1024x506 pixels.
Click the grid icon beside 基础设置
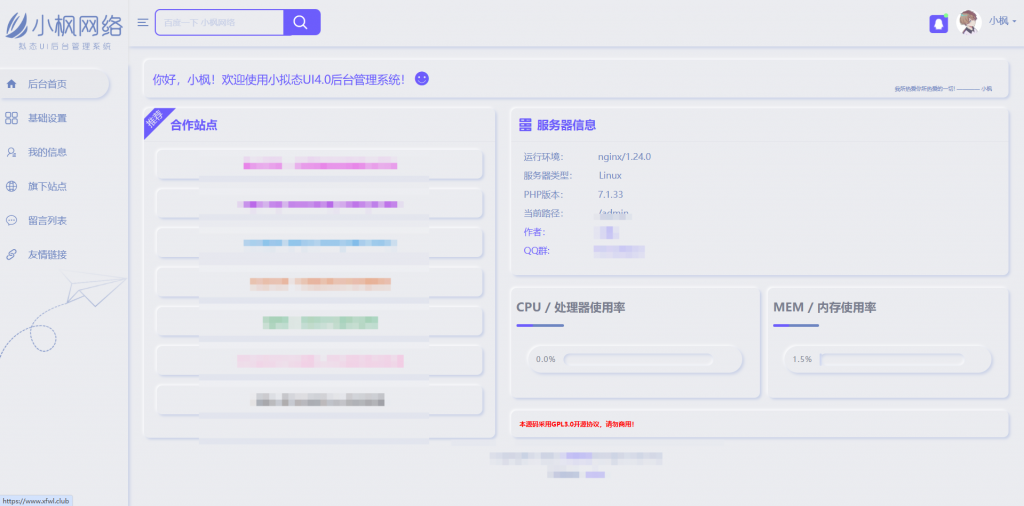11,118
